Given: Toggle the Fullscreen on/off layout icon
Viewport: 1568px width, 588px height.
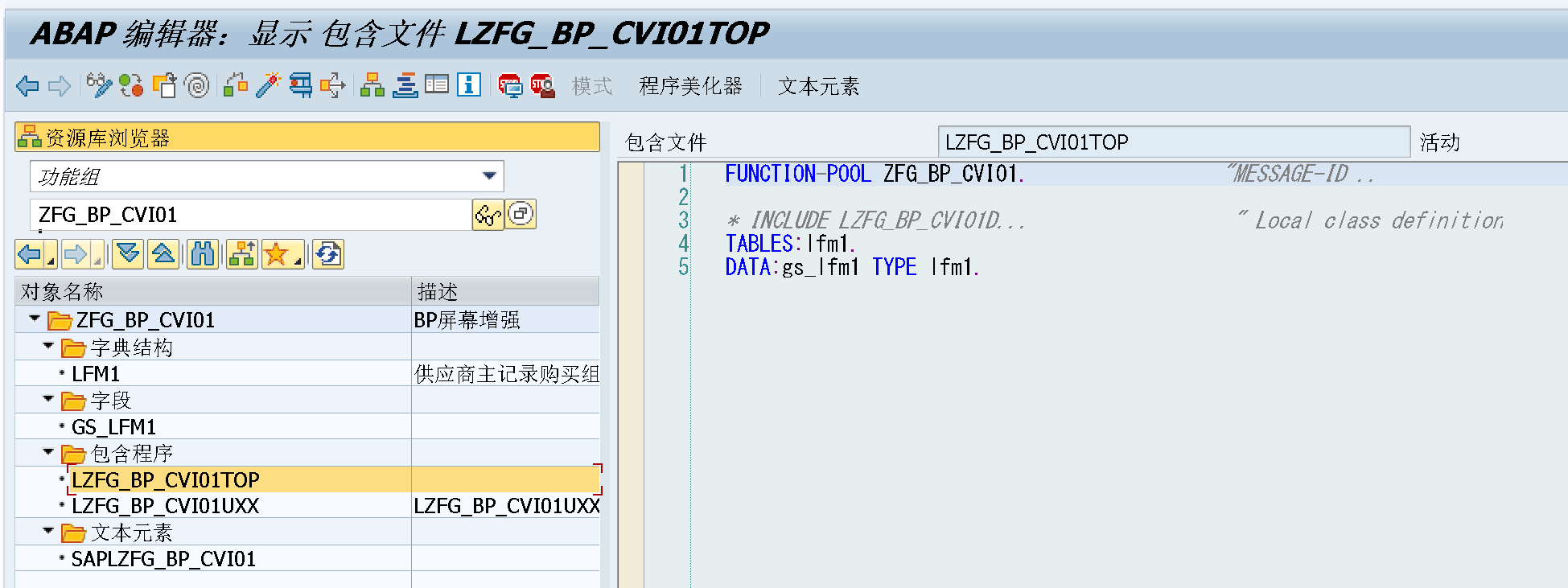Looking at the screenshot, I should click(x=437, y=84).
